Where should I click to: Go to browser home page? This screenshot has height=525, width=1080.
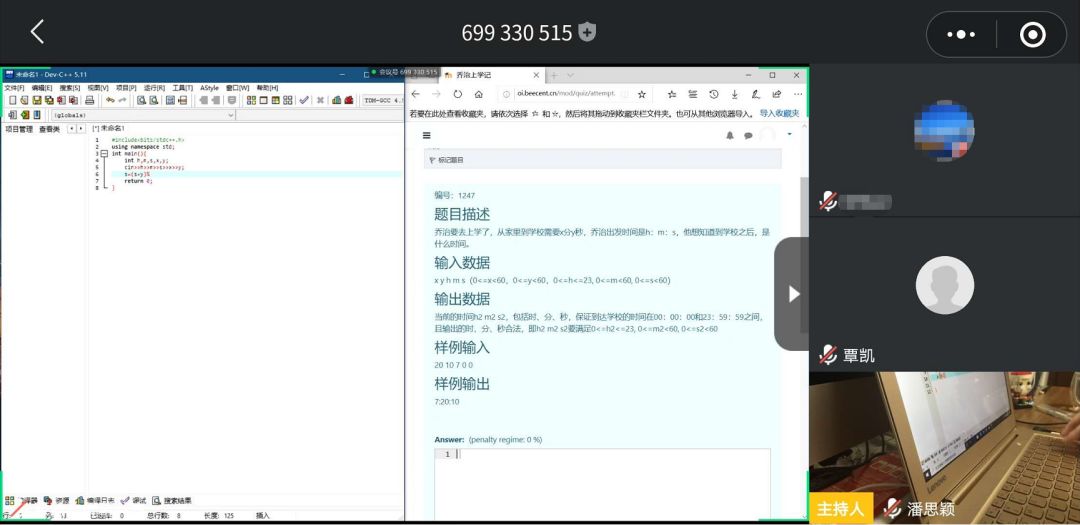coord(479,94)
